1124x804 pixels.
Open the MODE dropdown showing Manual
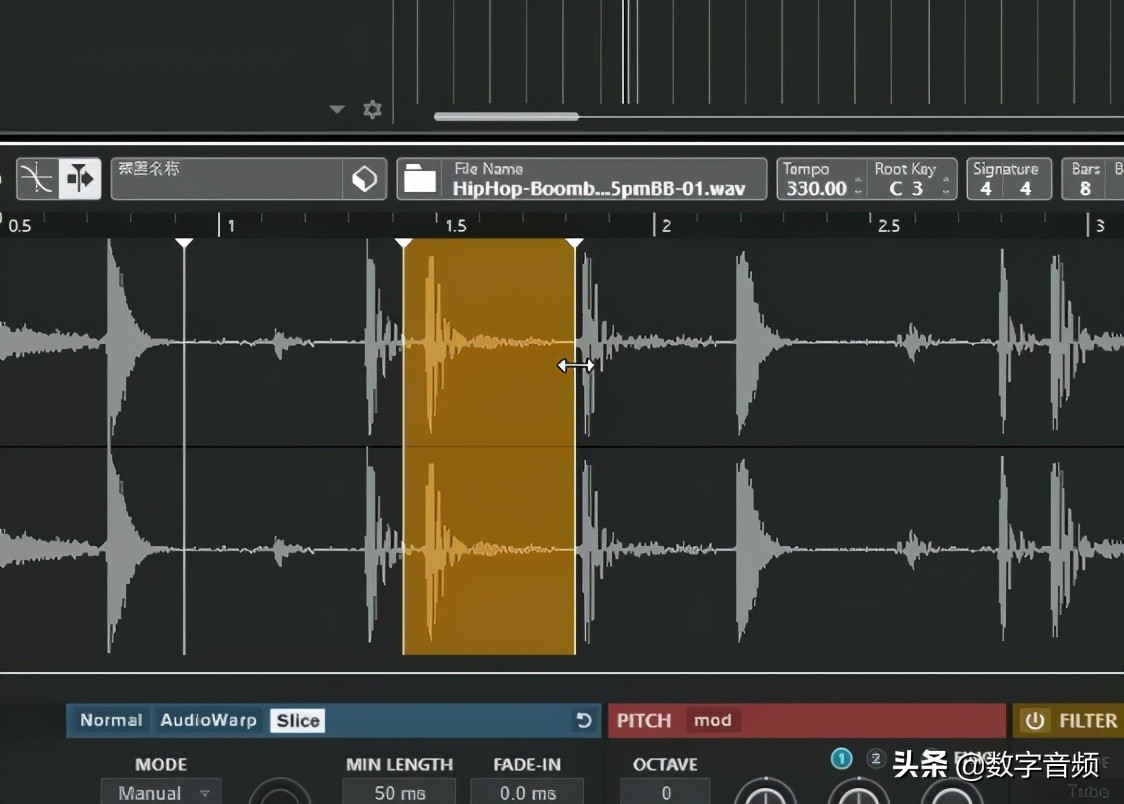[161, 791]
